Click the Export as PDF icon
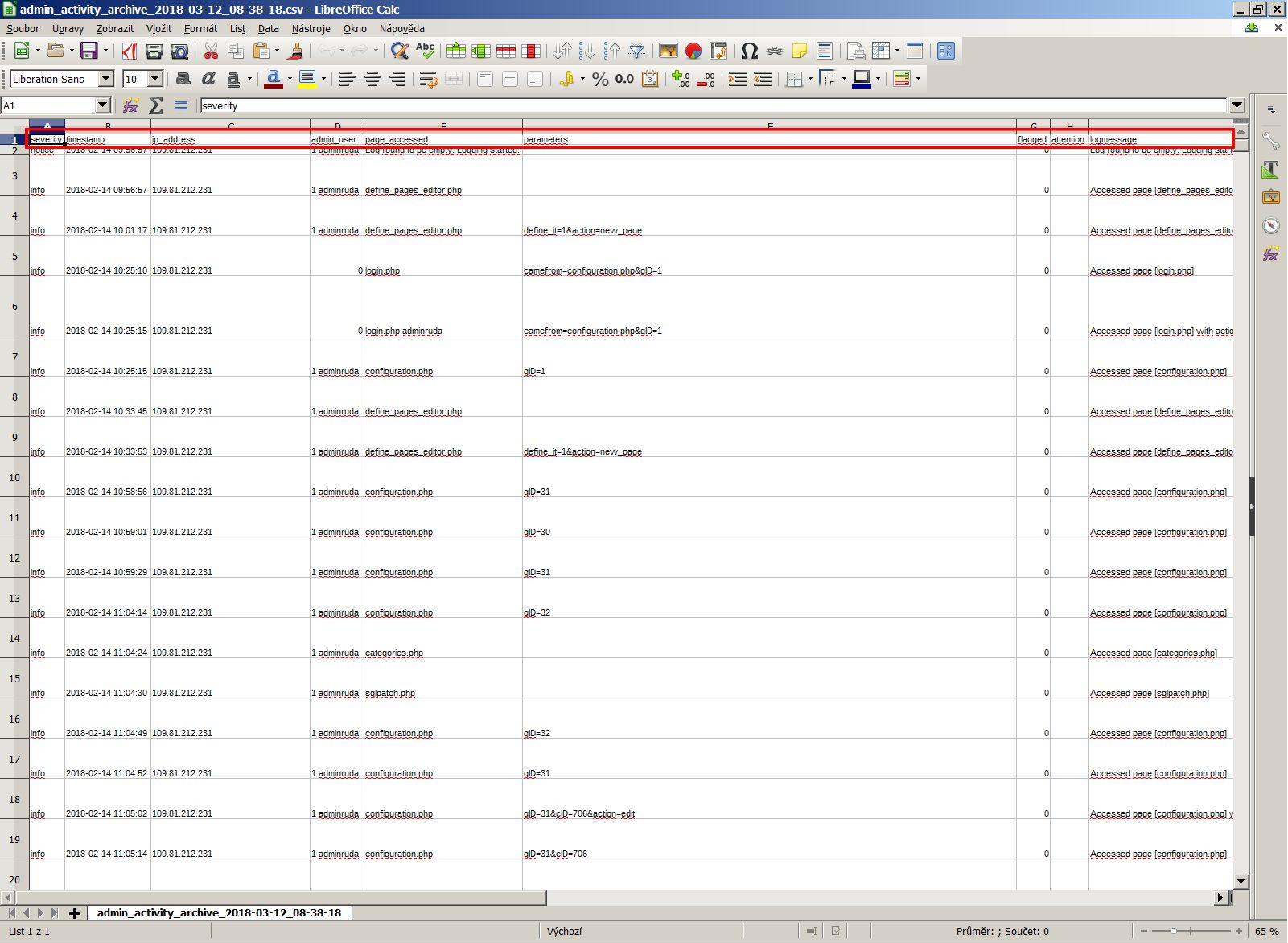Viewport: 1288px width, 943px height. (x=129, y=51)
